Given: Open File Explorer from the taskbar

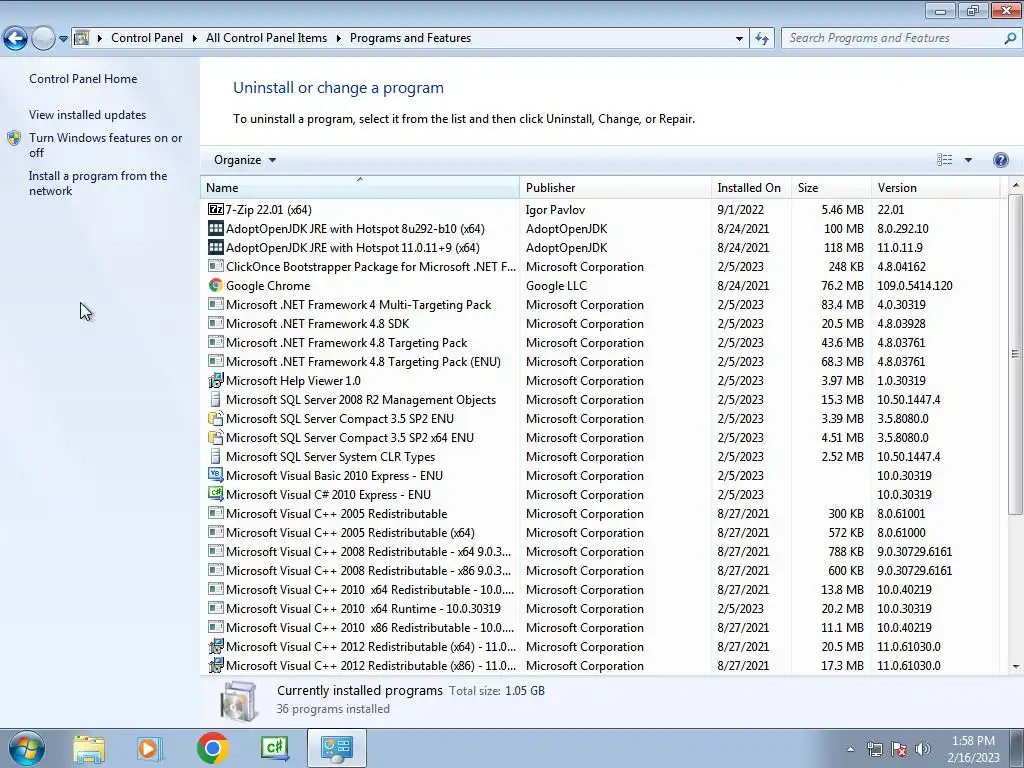Looking at the screenshot, I should [89, 748].
